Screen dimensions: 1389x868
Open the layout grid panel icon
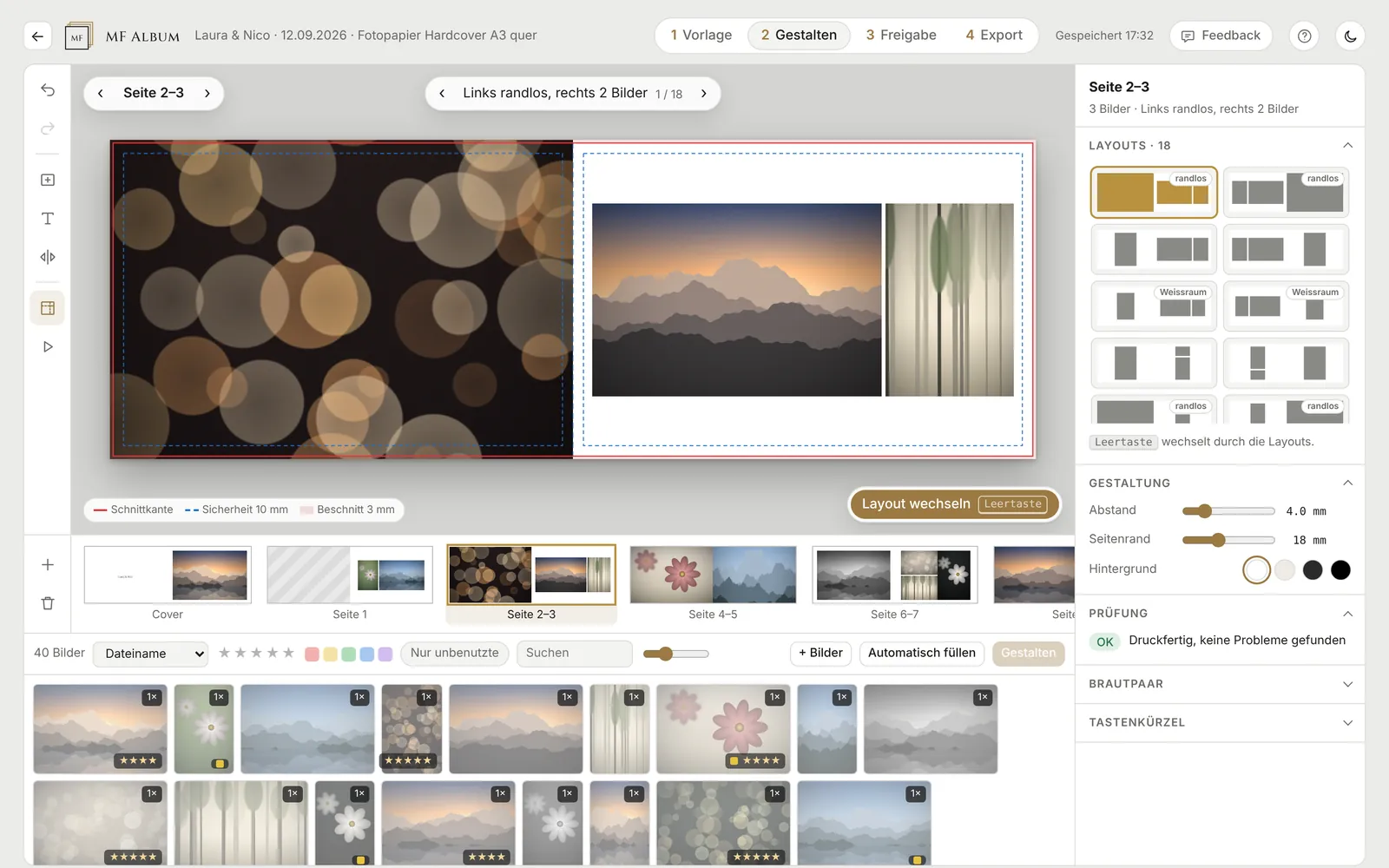[48, 308]
